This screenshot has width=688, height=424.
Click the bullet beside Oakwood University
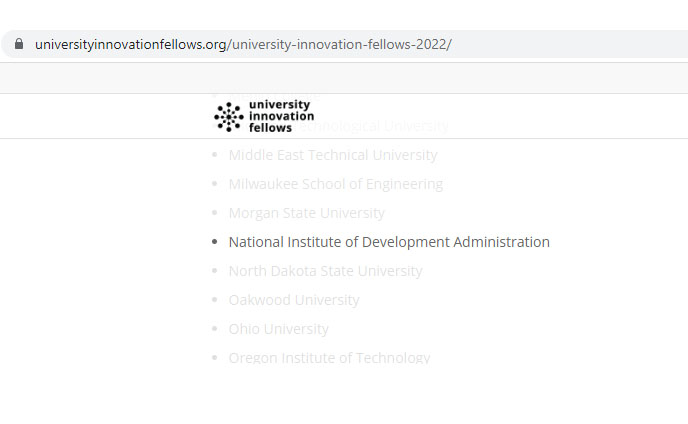pos(215,299)
